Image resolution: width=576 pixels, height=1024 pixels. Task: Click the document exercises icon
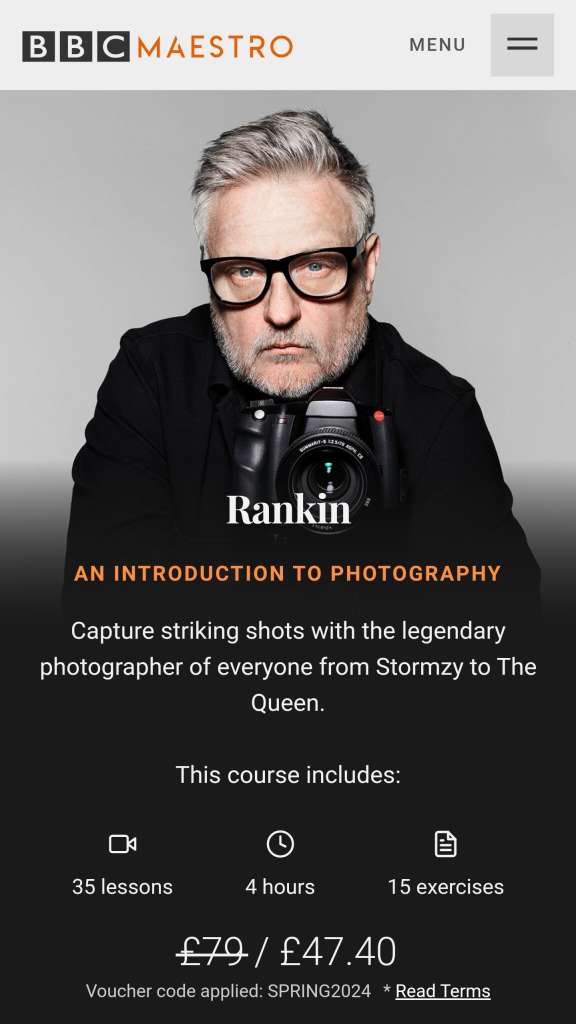(445, 844)
